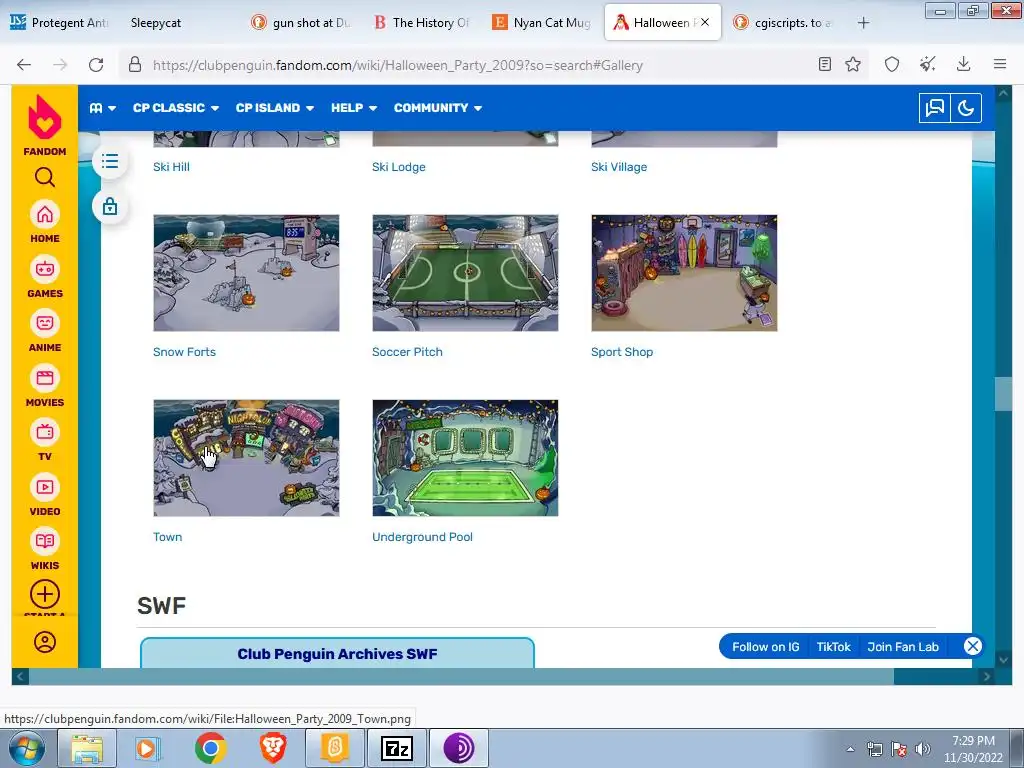
Task: Expand the CP Island menu
Action: [x=275, y=108]
